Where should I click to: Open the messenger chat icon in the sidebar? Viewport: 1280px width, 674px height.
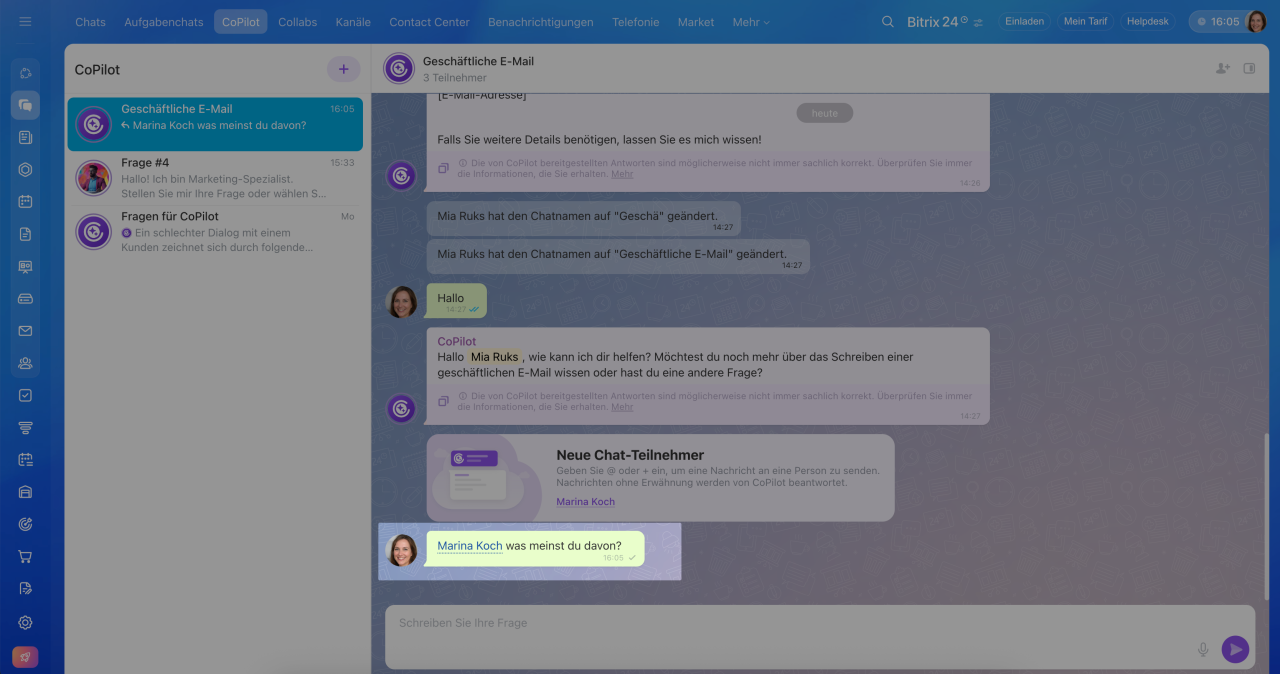(25, 105)
